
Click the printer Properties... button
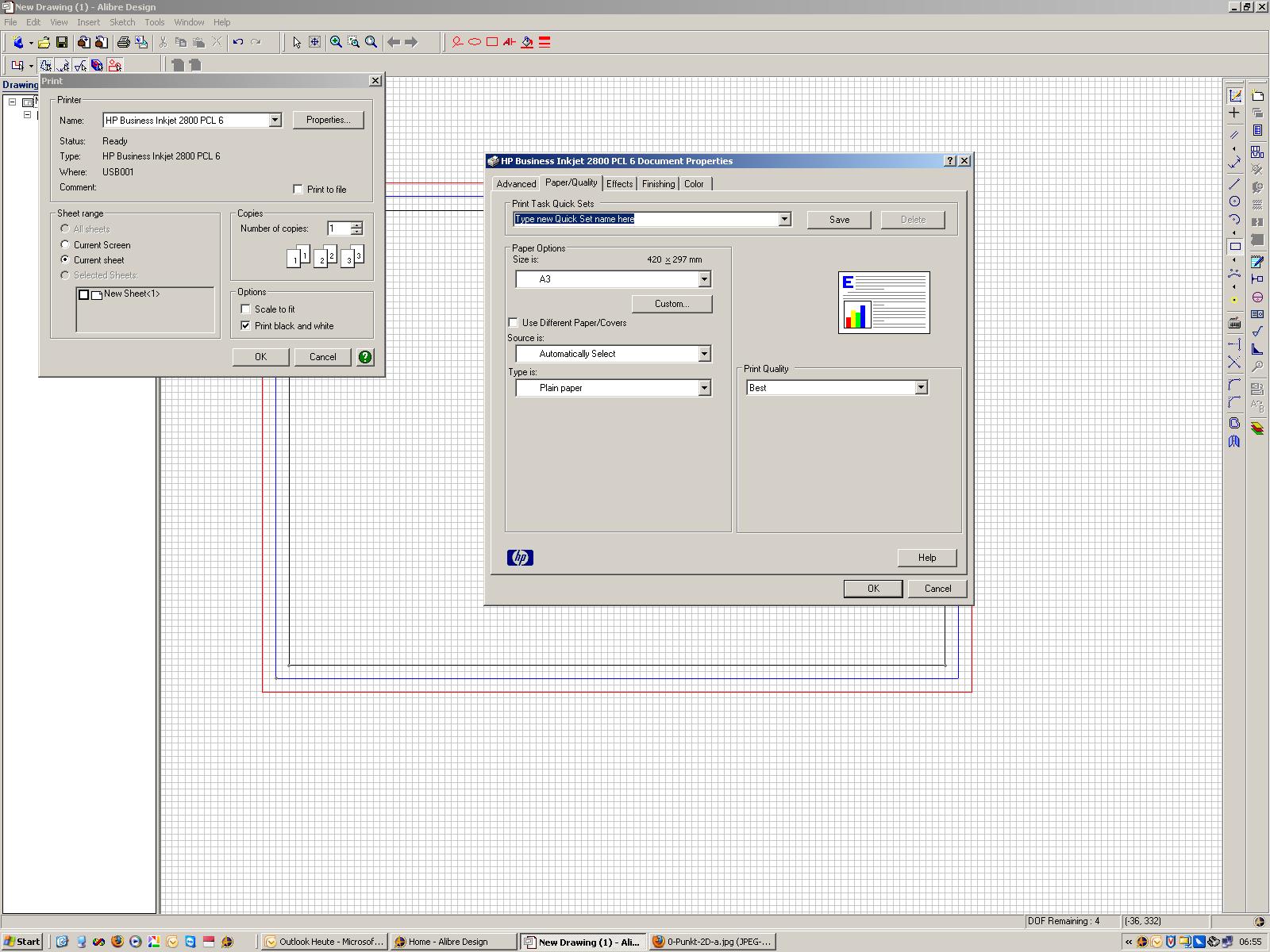click(x=329, y=120)
